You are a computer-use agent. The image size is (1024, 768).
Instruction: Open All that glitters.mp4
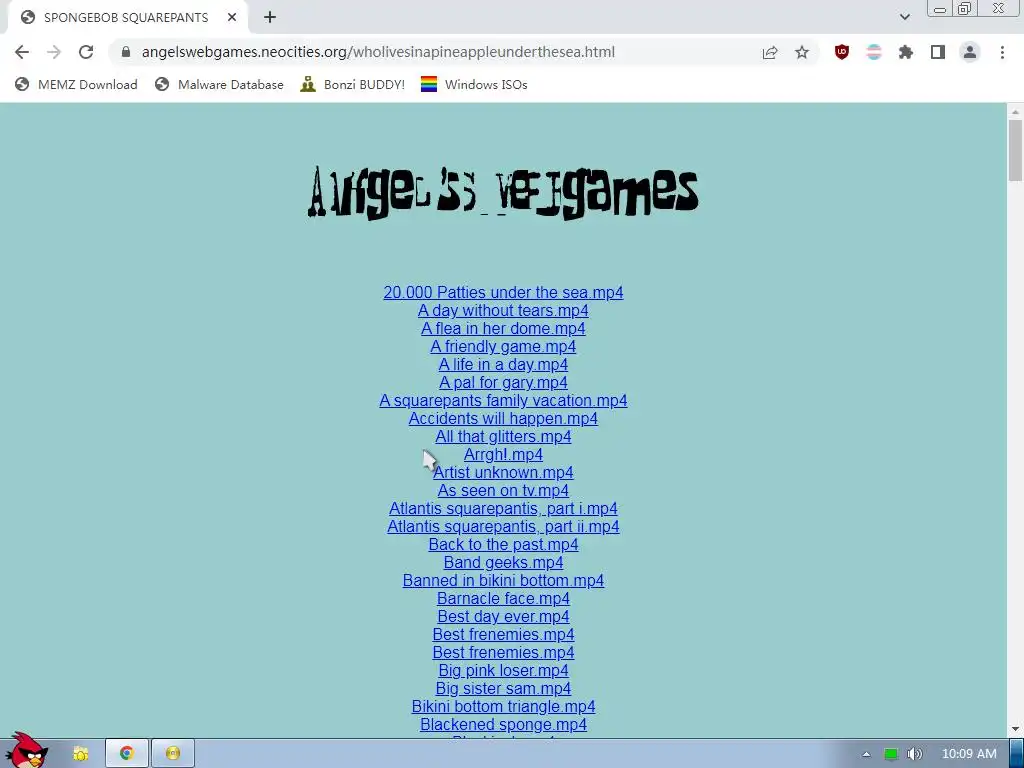503,436
